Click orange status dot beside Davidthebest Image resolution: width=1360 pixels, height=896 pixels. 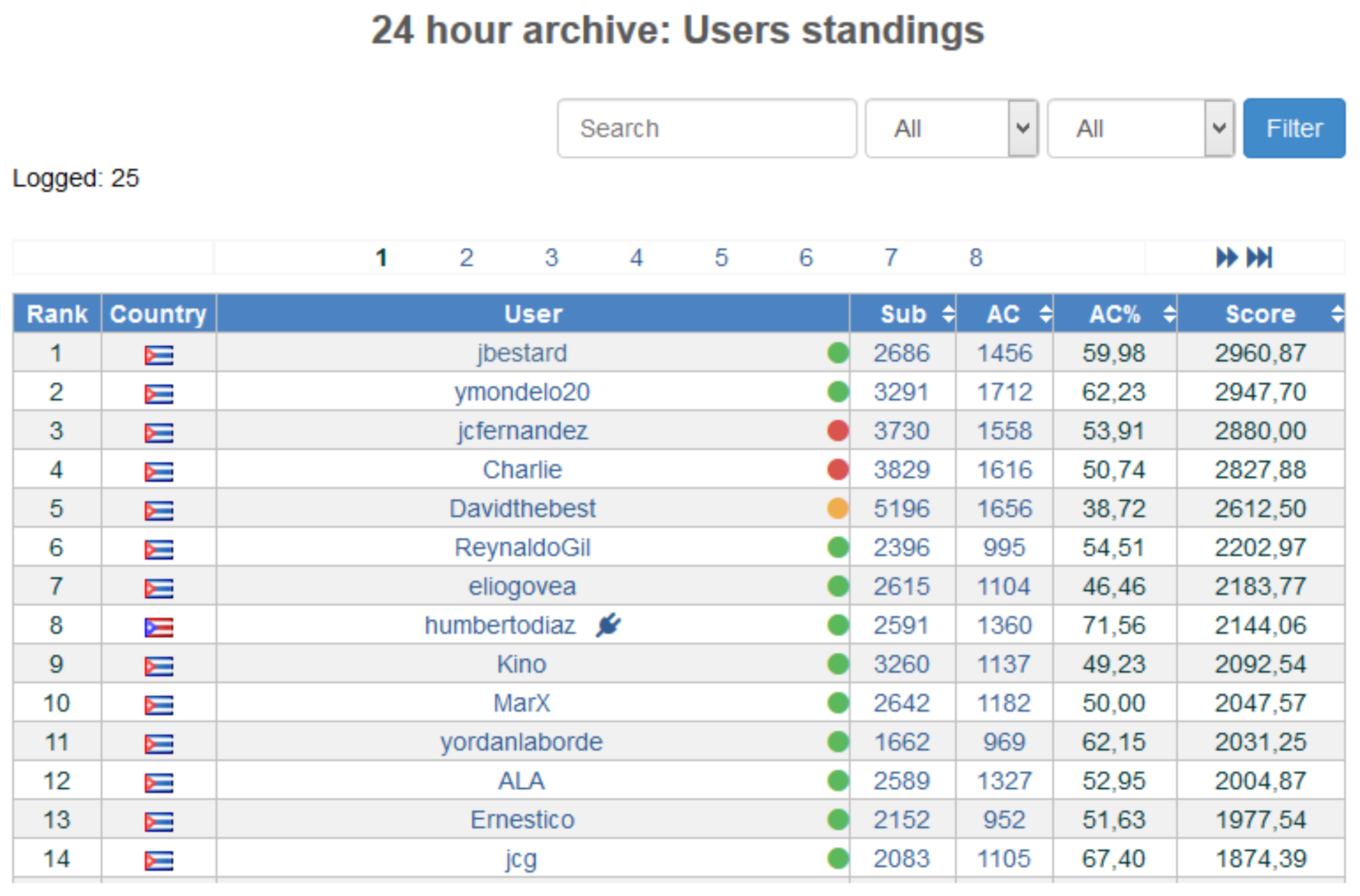[837, 509]
